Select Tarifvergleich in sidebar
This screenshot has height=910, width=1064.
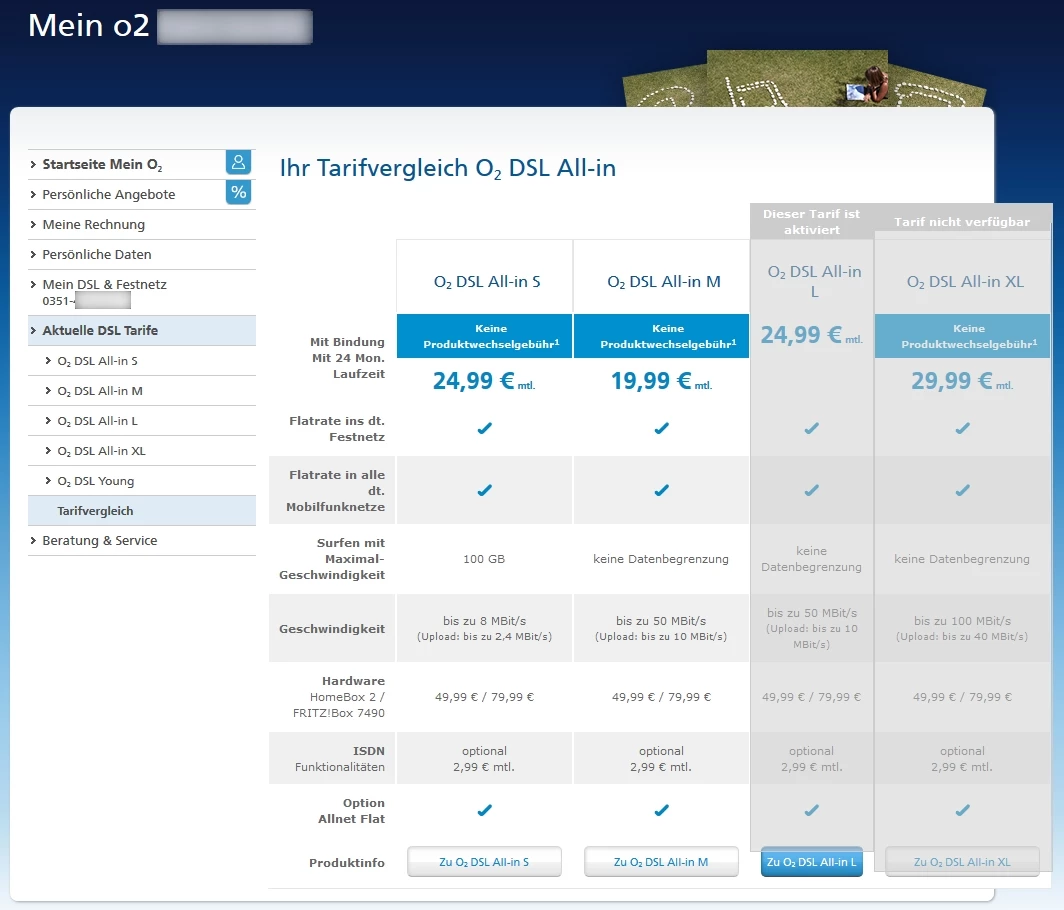[x=142, y=511]
